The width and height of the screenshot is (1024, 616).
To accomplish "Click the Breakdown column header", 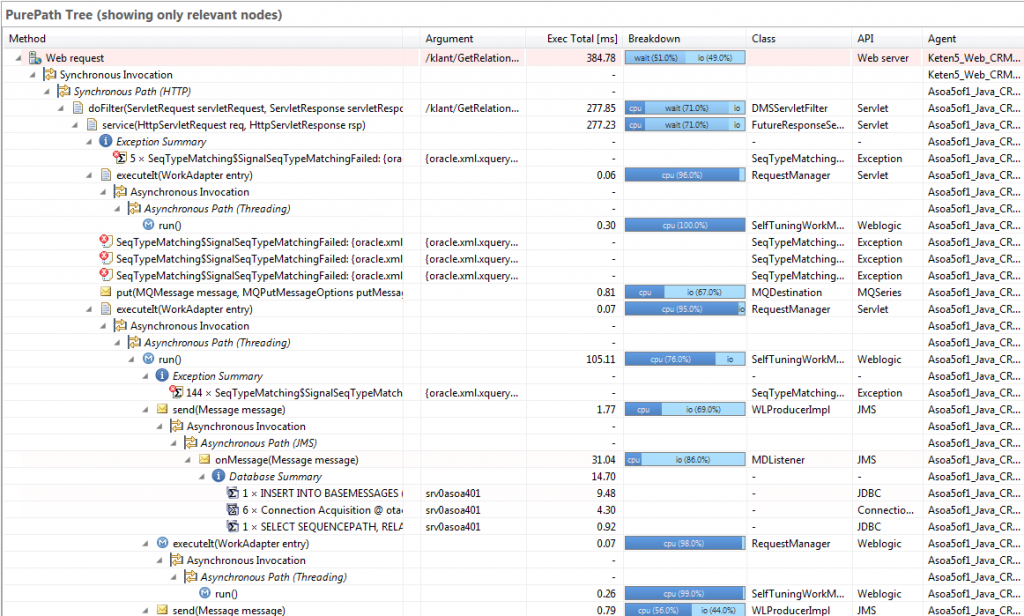I will 654,39.
